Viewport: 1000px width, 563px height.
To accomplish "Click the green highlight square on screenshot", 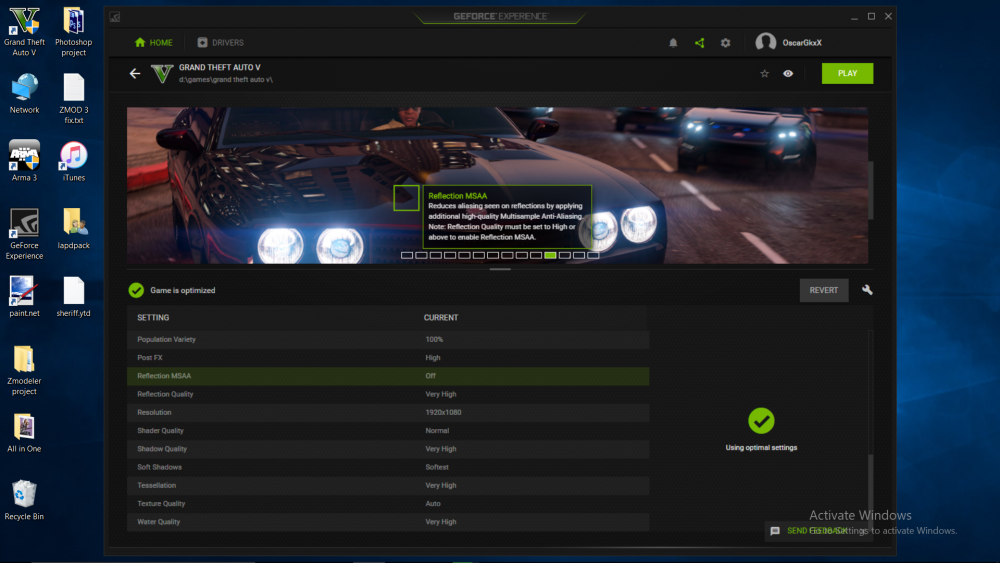I will pyautogui.click(x=406, y=198).
